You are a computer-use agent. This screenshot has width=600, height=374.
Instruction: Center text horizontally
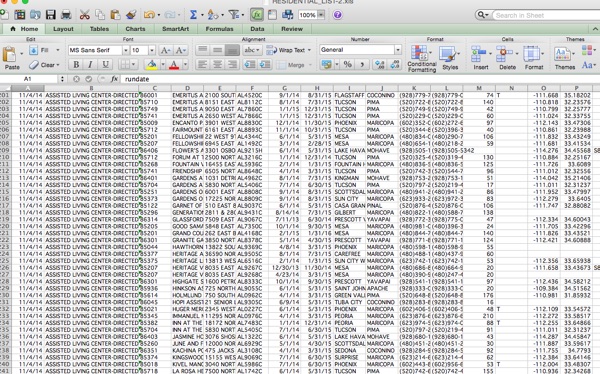[217, 64]
